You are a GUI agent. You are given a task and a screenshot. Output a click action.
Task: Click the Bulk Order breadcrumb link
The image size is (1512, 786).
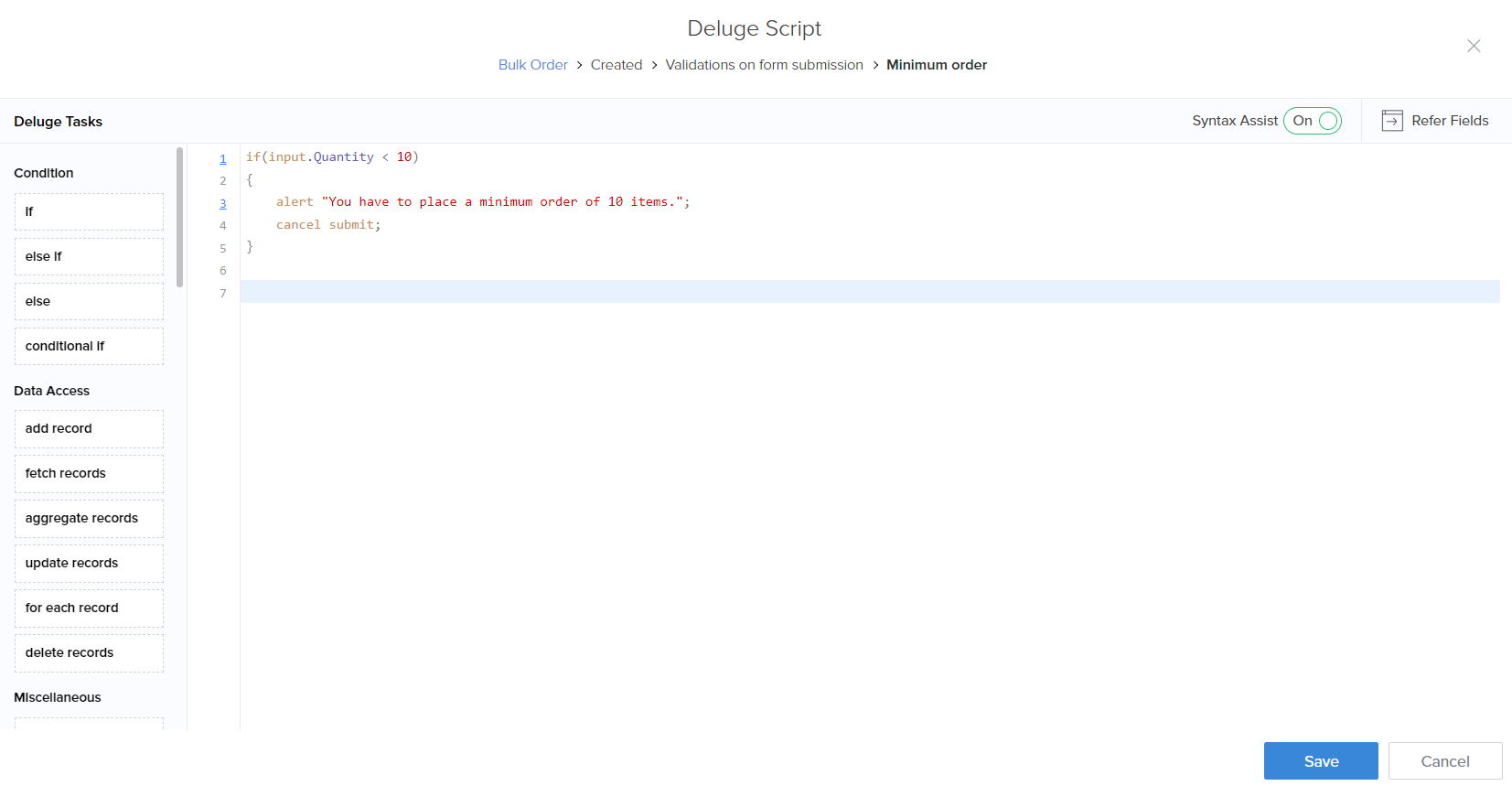[x=532, y=65]
